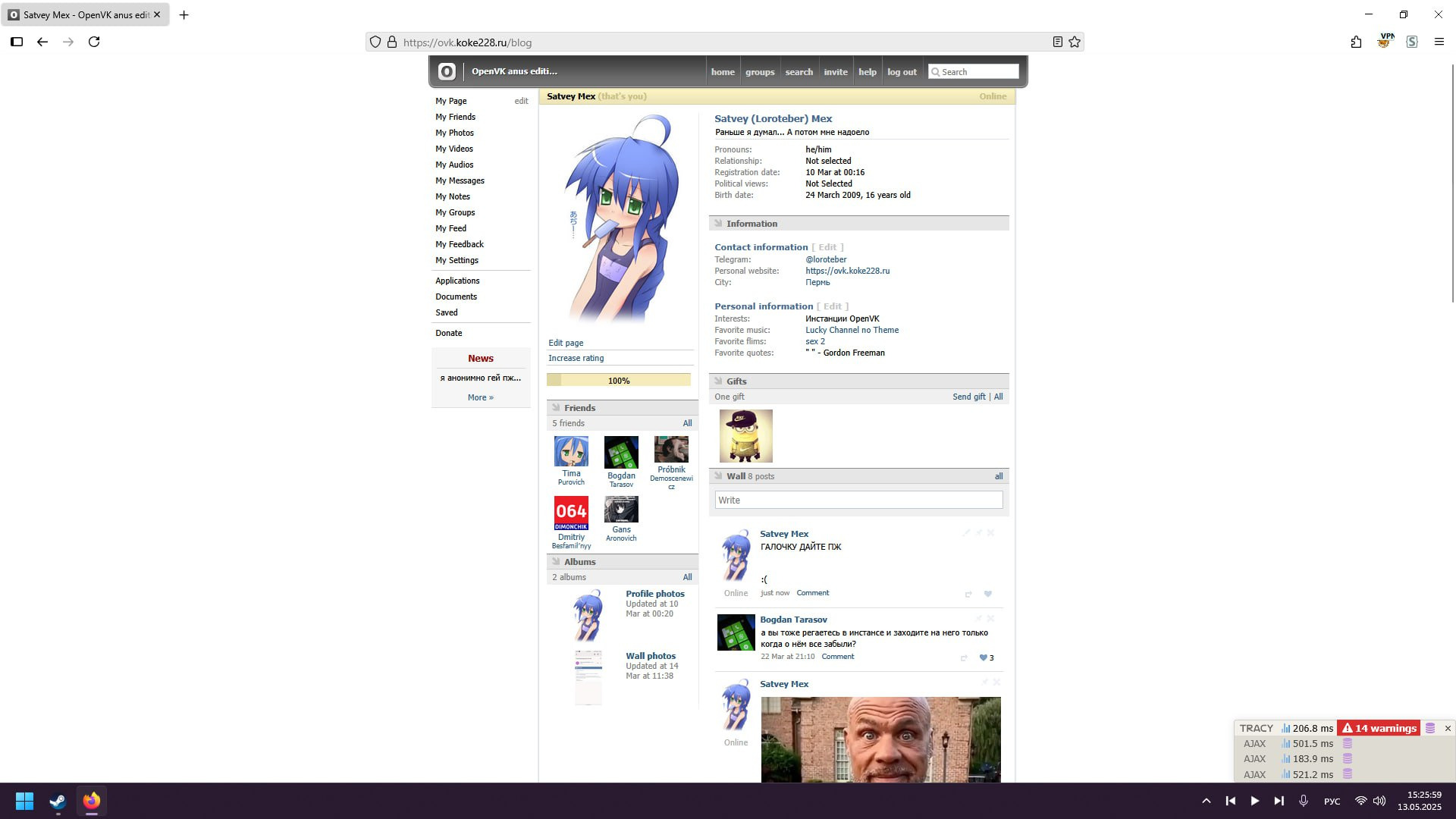
Task: Collapse the Albums section header
Action: (622, 562)
